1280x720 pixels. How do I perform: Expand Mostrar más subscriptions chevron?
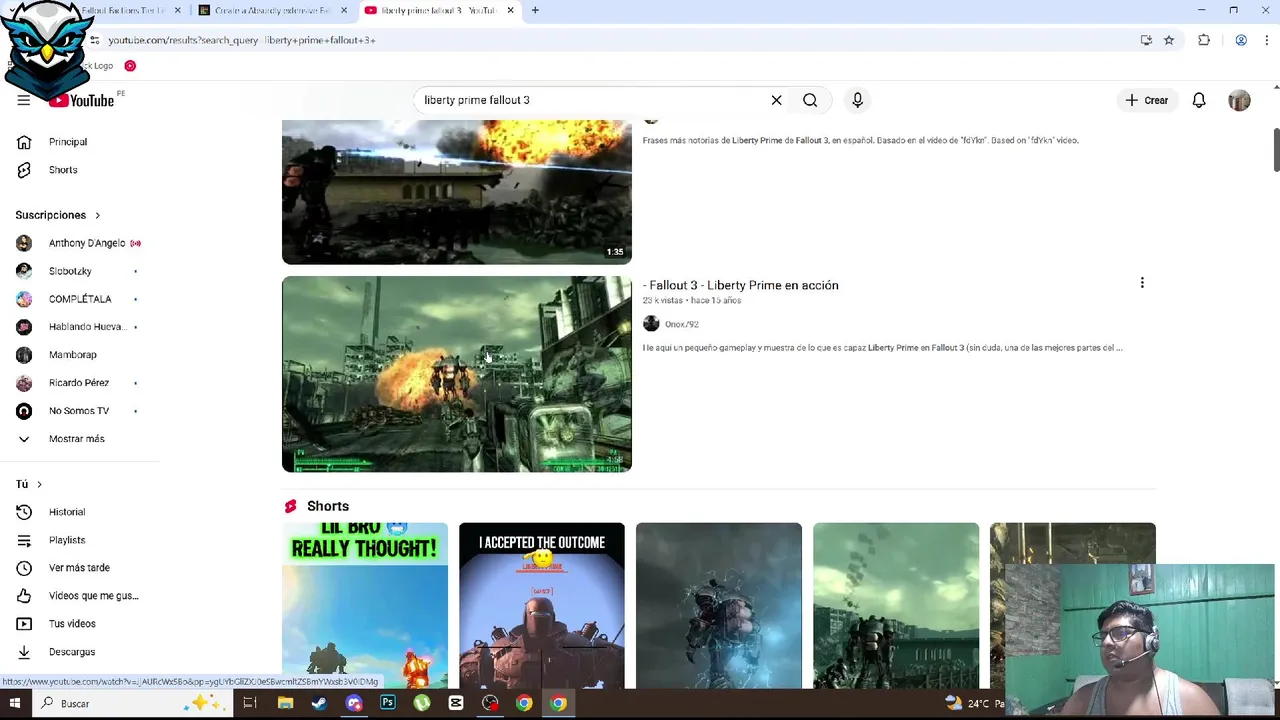[x=24, y=439]
